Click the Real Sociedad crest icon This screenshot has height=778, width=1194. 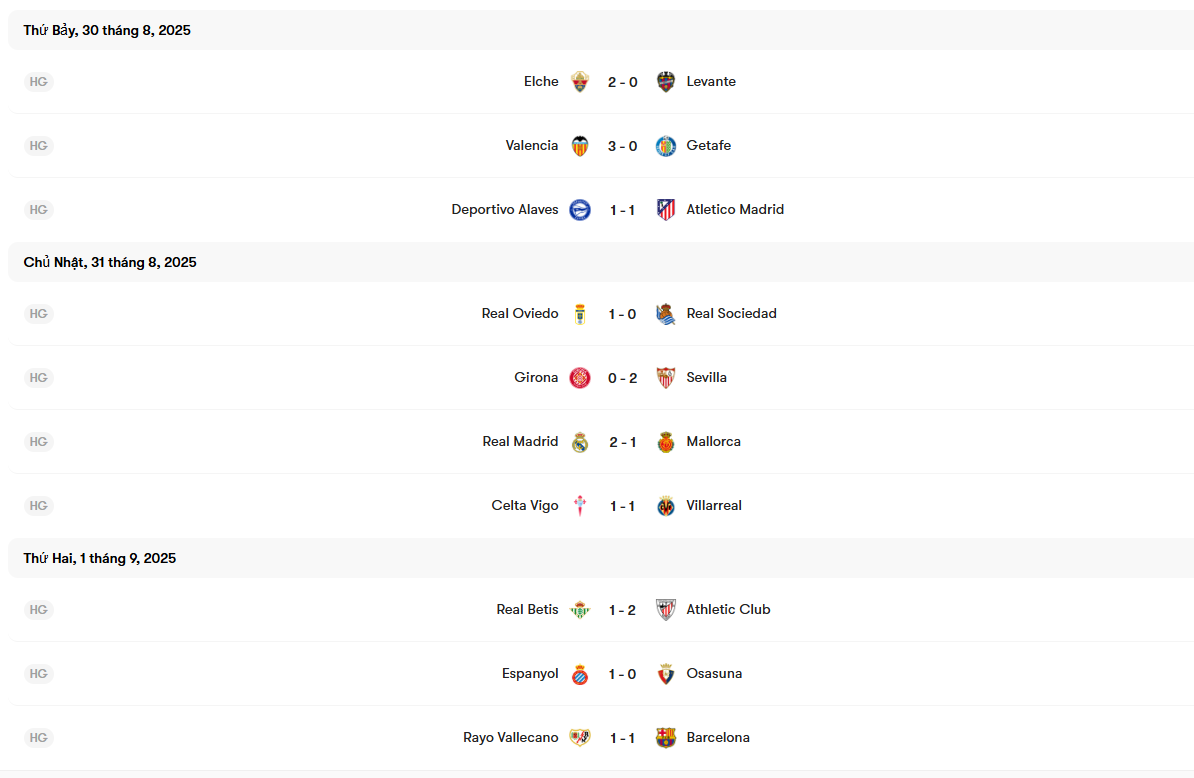pyautogui.click(x=666, y=314)
